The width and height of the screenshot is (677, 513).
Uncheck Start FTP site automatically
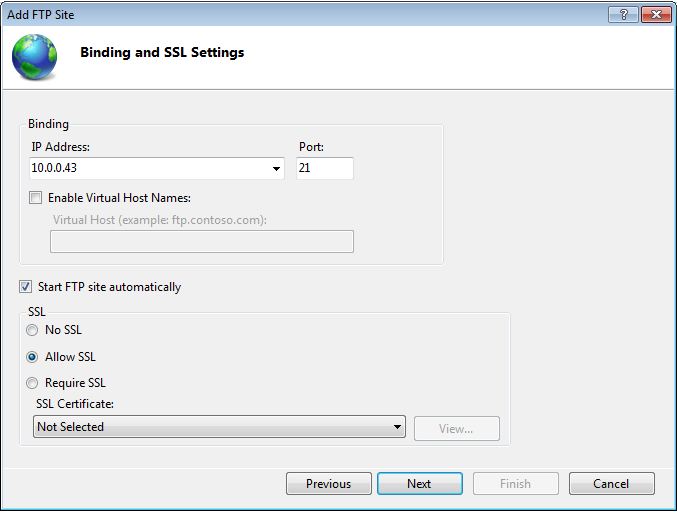[25, 287]
